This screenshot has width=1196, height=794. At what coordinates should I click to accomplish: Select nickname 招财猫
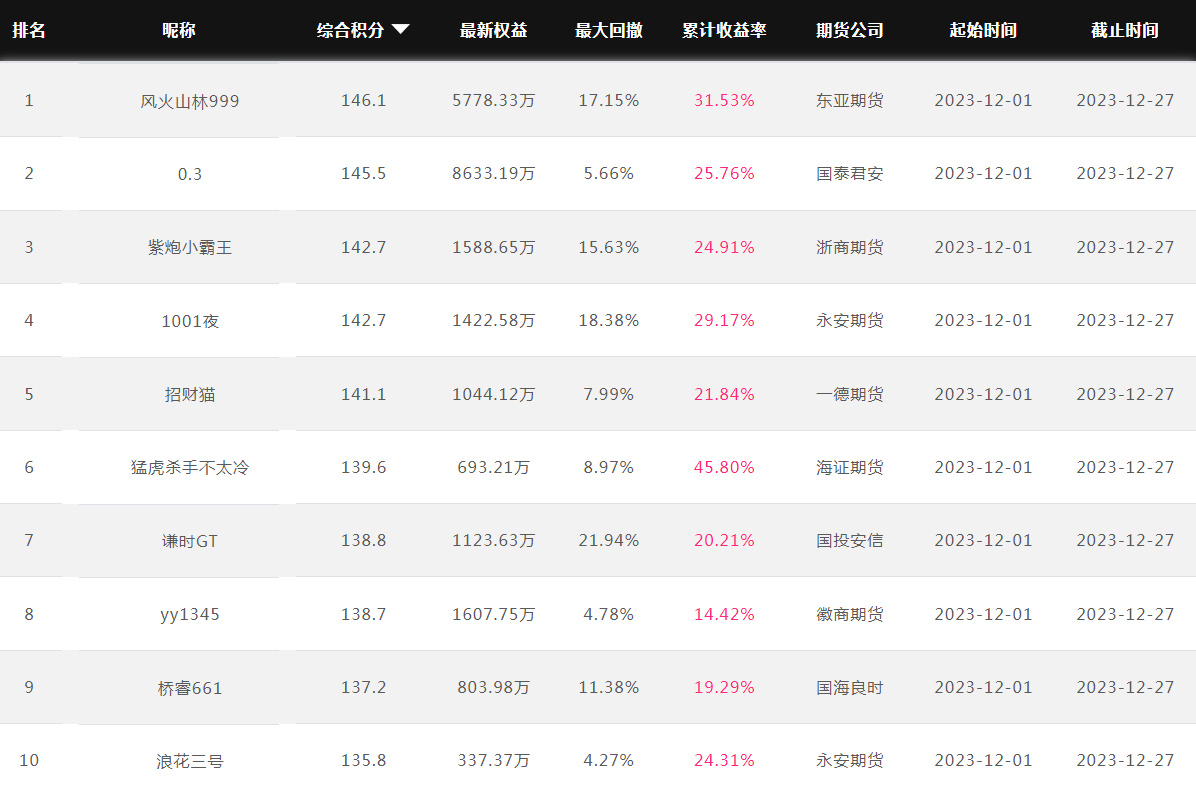coord(190,394)
